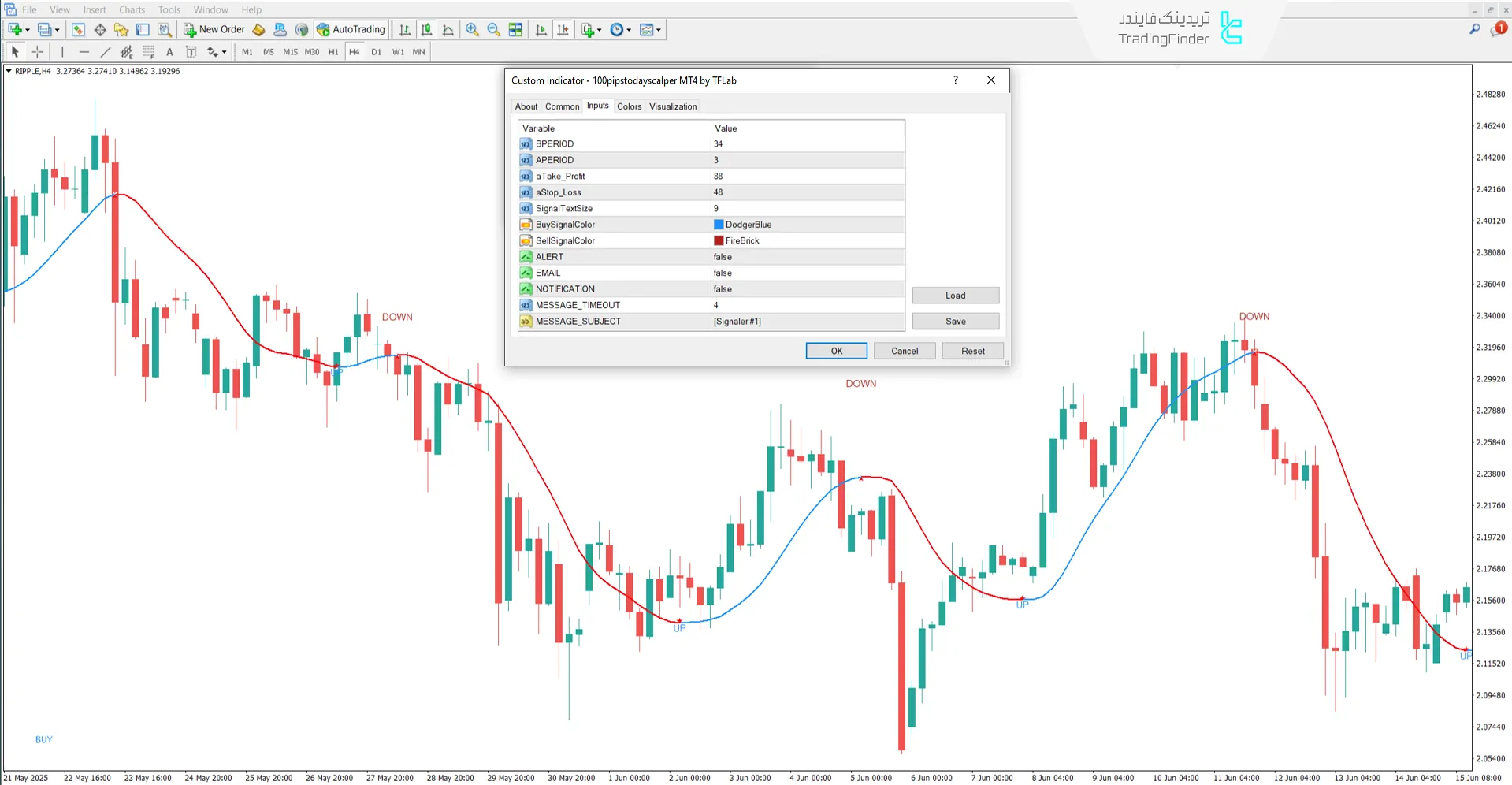
Task: Select the M15 timeframe
Action: 290,52
